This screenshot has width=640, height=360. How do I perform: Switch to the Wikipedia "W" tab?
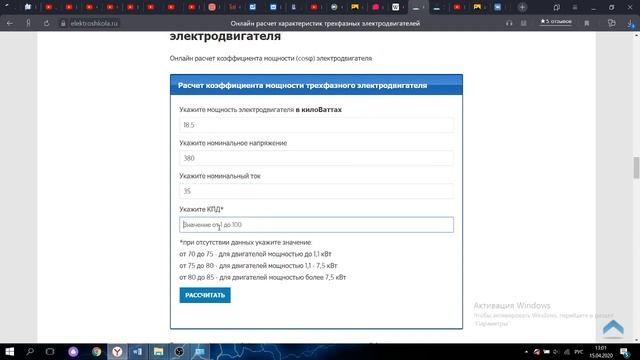pos(395,7)
